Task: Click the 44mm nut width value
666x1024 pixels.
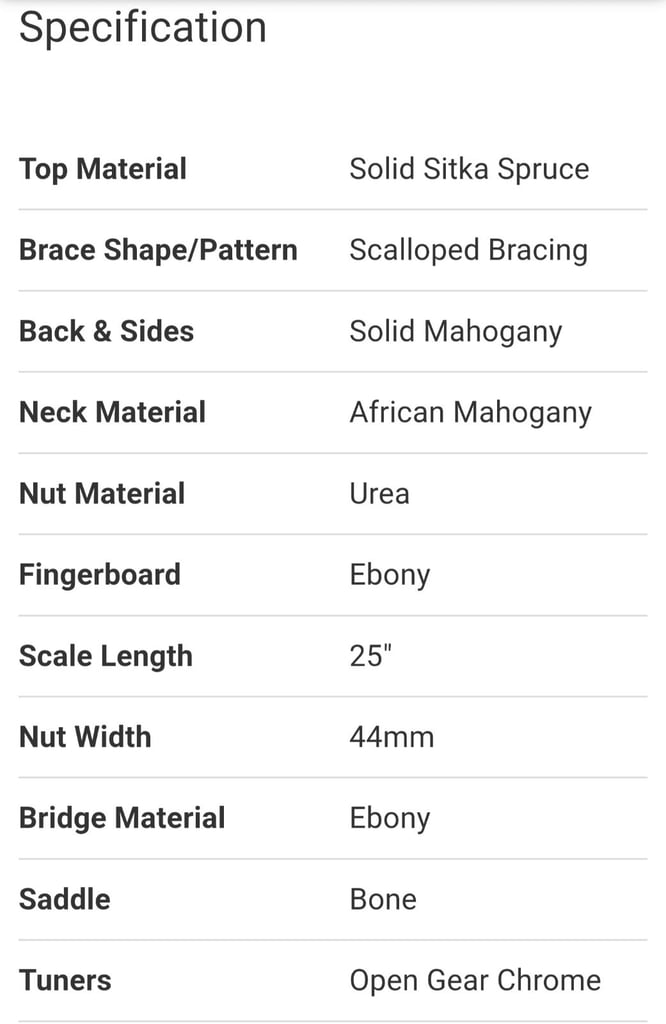Action: tap(392, 737)
